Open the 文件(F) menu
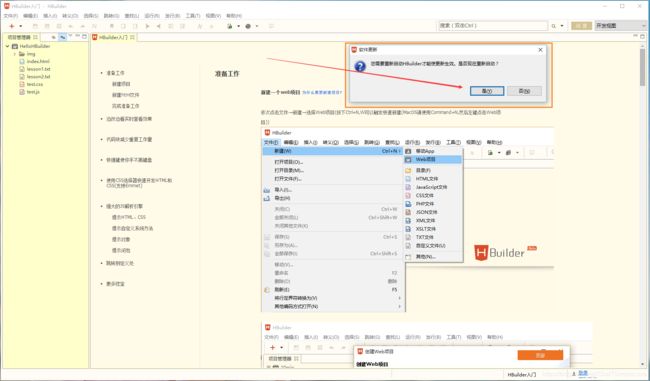The image size is (650, 381). (x=11, y=16)
